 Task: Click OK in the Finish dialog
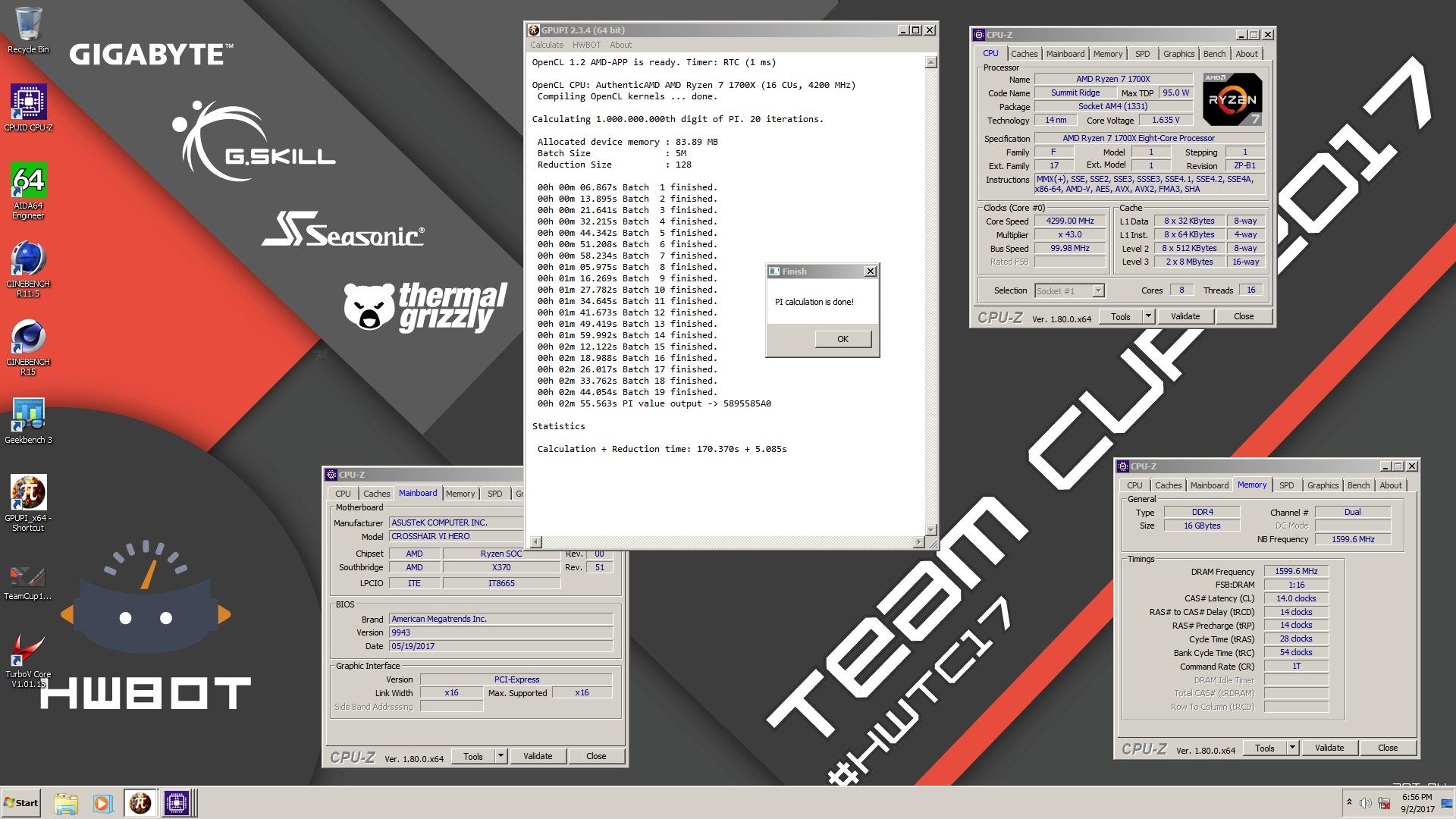point(843,339)
